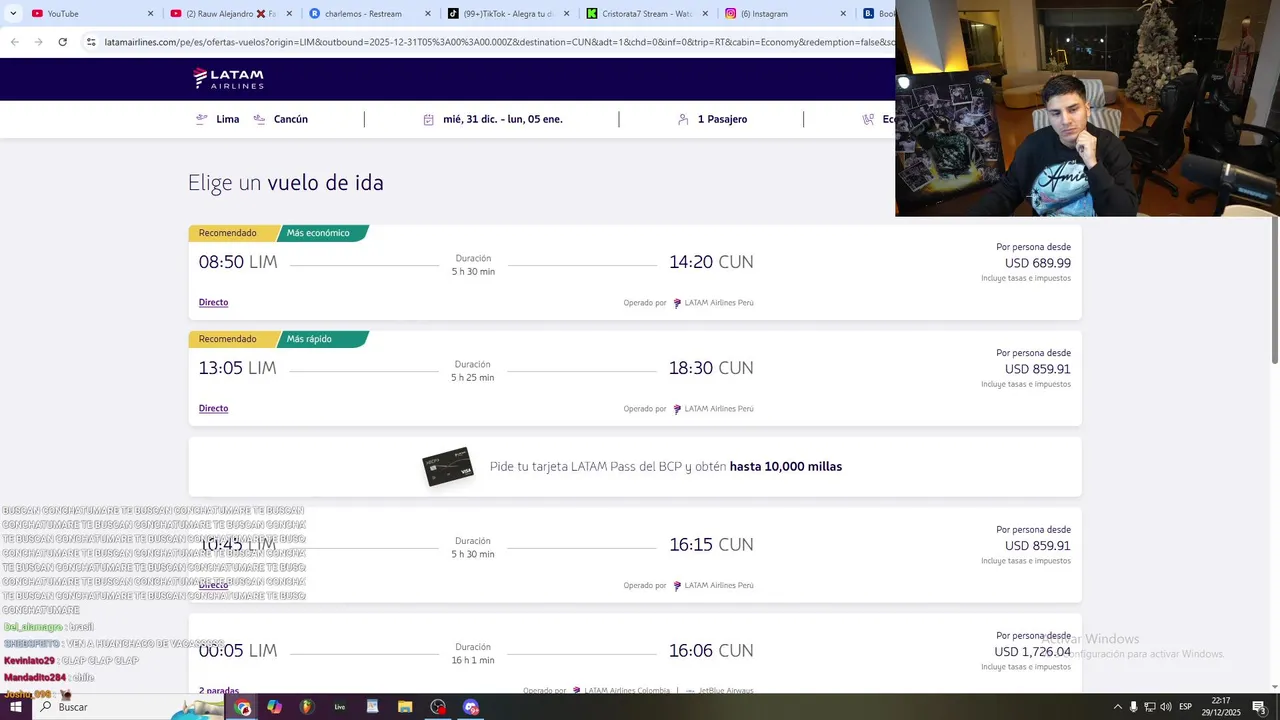
Task: Click Directo link on the 13:05 flight
Action: click(x=213, y=408)
